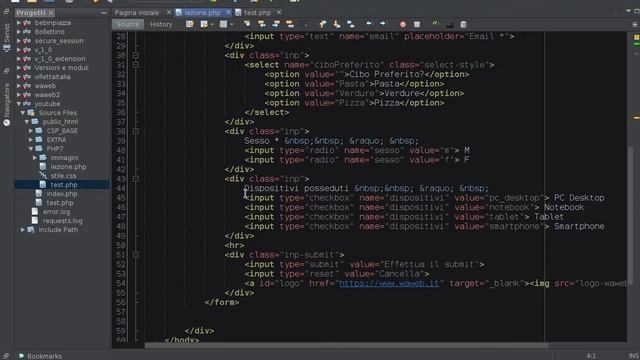640x360 pixels.
Task: Click the cursor position 4:1 indicator
Action: (591, 356)
